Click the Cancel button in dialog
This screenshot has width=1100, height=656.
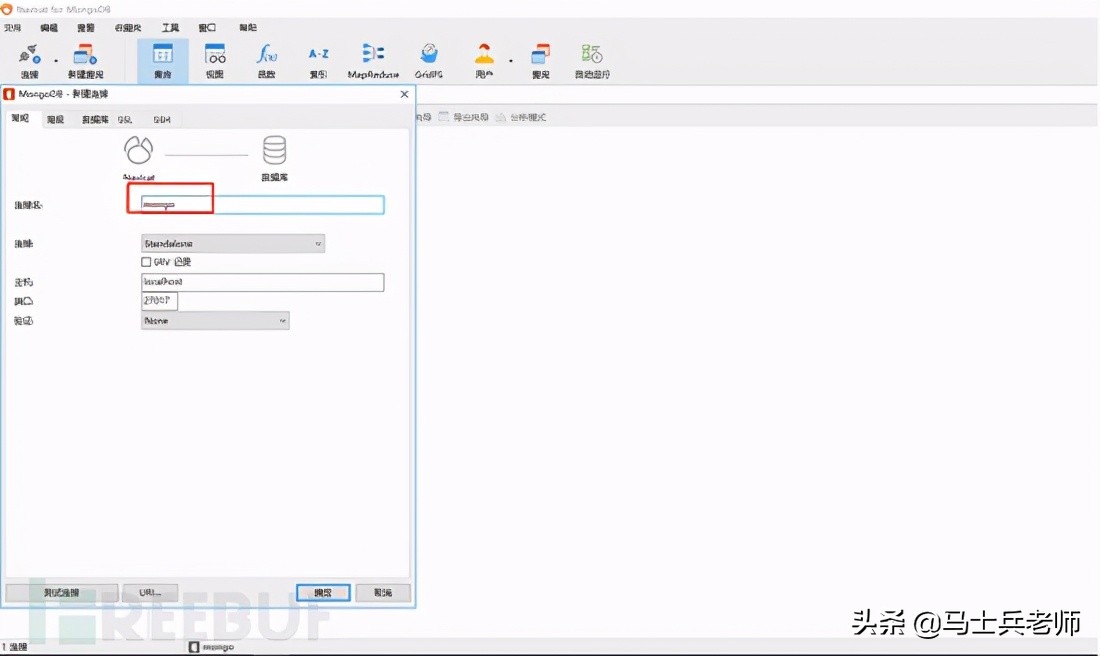point(383,592)
